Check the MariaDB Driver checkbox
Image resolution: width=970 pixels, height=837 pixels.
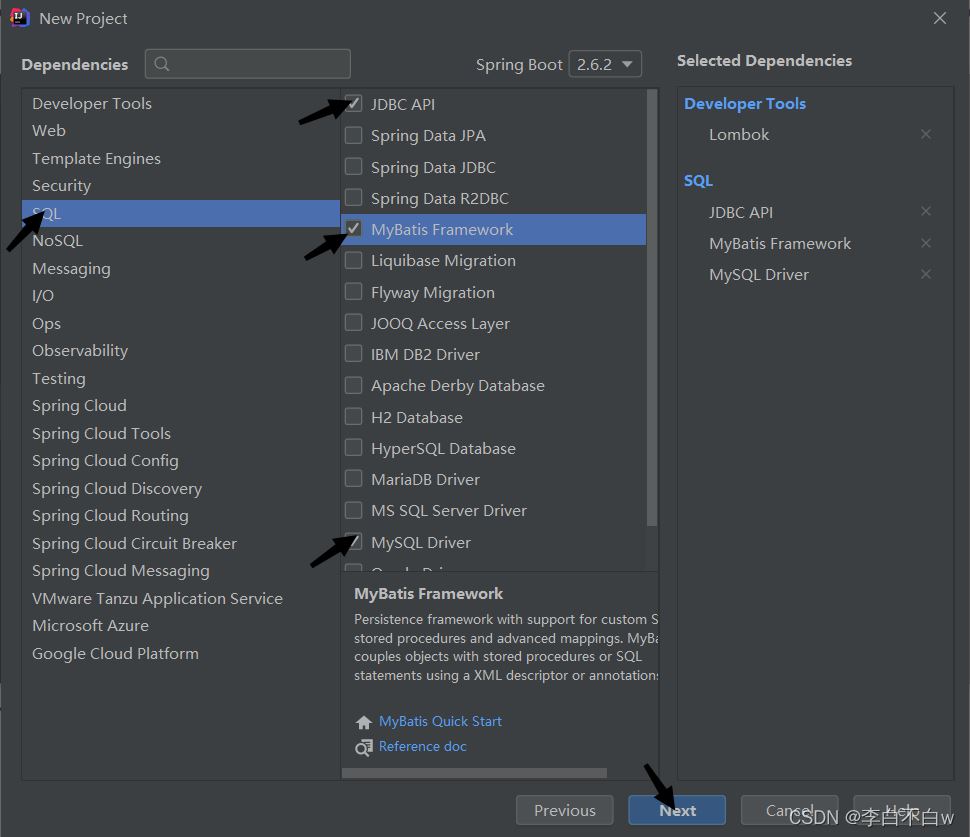(x=353, y=478)
